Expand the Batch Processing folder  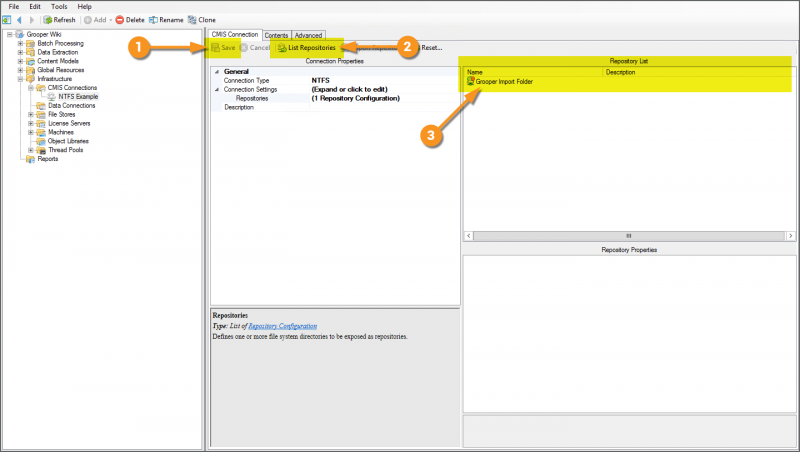tap(20, 43)
